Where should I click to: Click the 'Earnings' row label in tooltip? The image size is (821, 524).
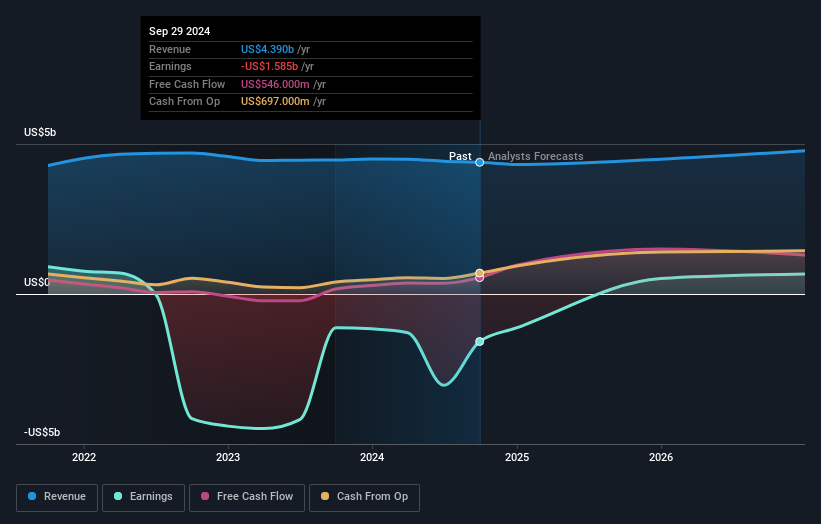tap(170, 66)
